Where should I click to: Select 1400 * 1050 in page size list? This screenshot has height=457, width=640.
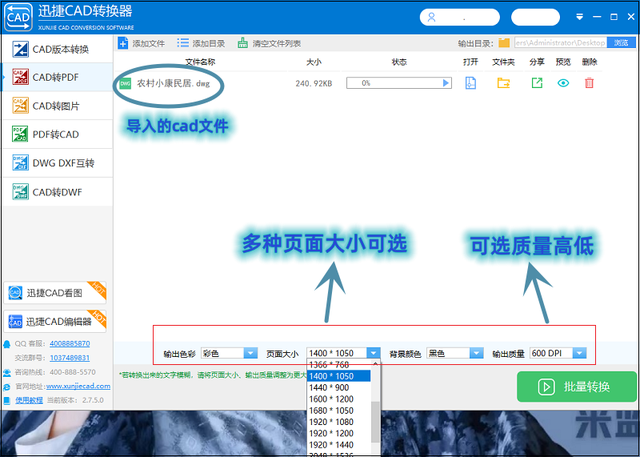pos(339,376)
